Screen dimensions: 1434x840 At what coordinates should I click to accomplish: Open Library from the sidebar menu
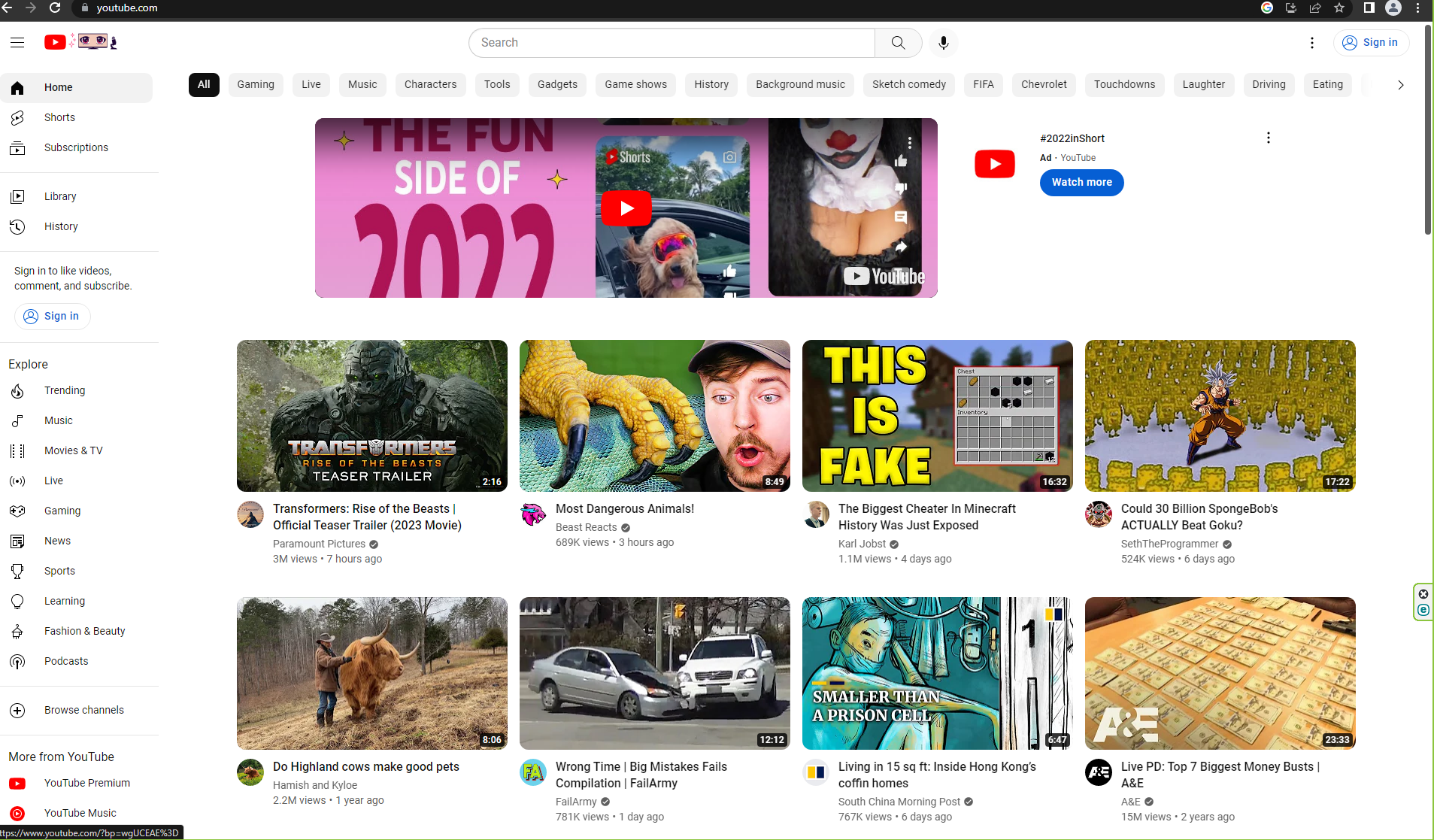[x=60, y=196]
